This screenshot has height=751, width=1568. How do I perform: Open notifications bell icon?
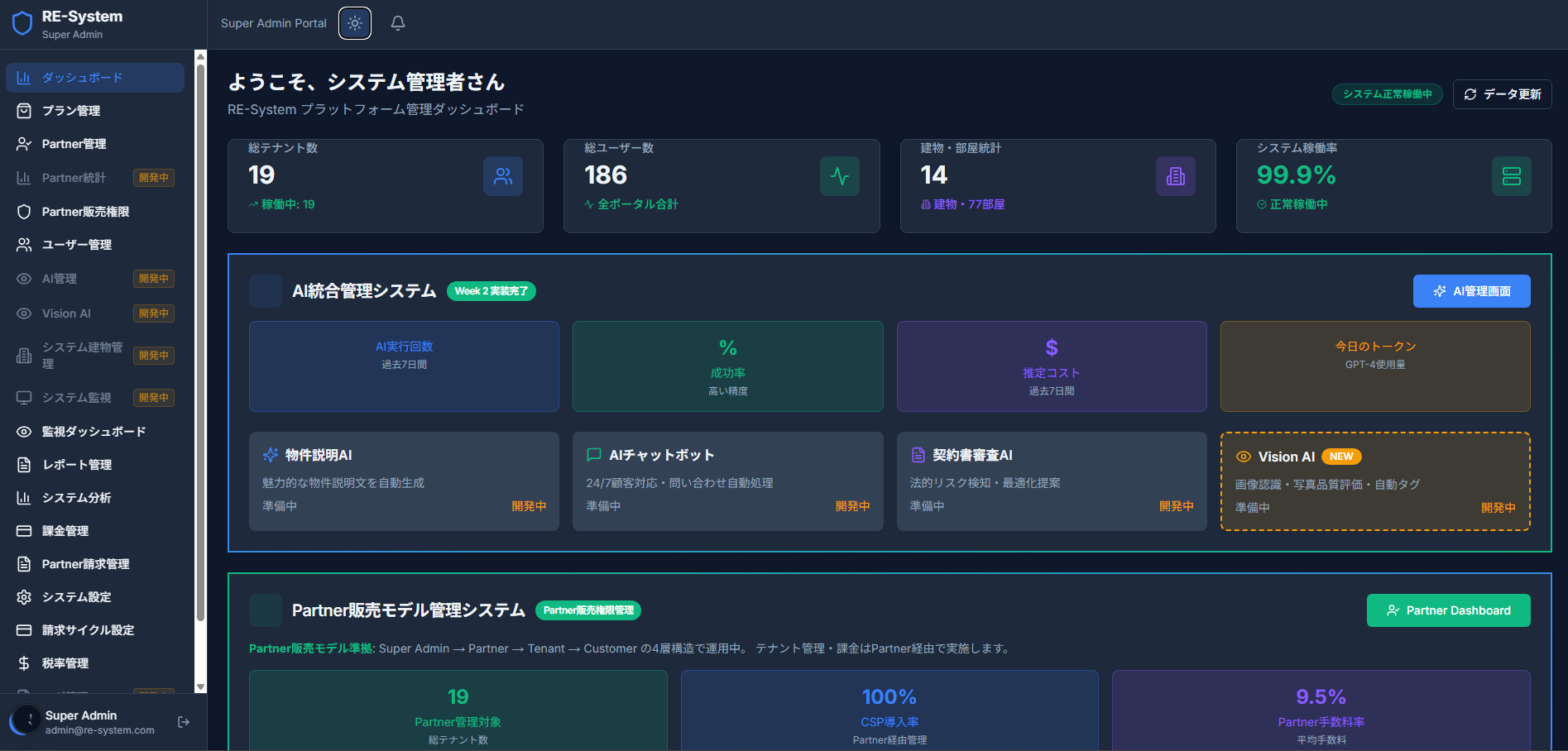point(398,23)
